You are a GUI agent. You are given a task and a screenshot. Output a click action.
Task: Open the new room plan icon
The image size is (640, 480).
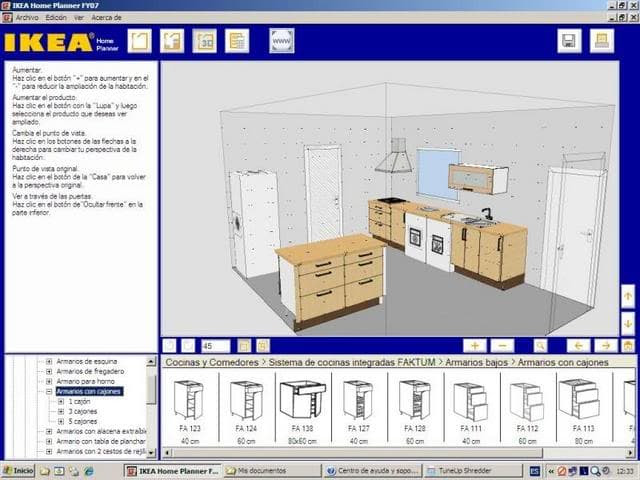click(x=140, y=41)
